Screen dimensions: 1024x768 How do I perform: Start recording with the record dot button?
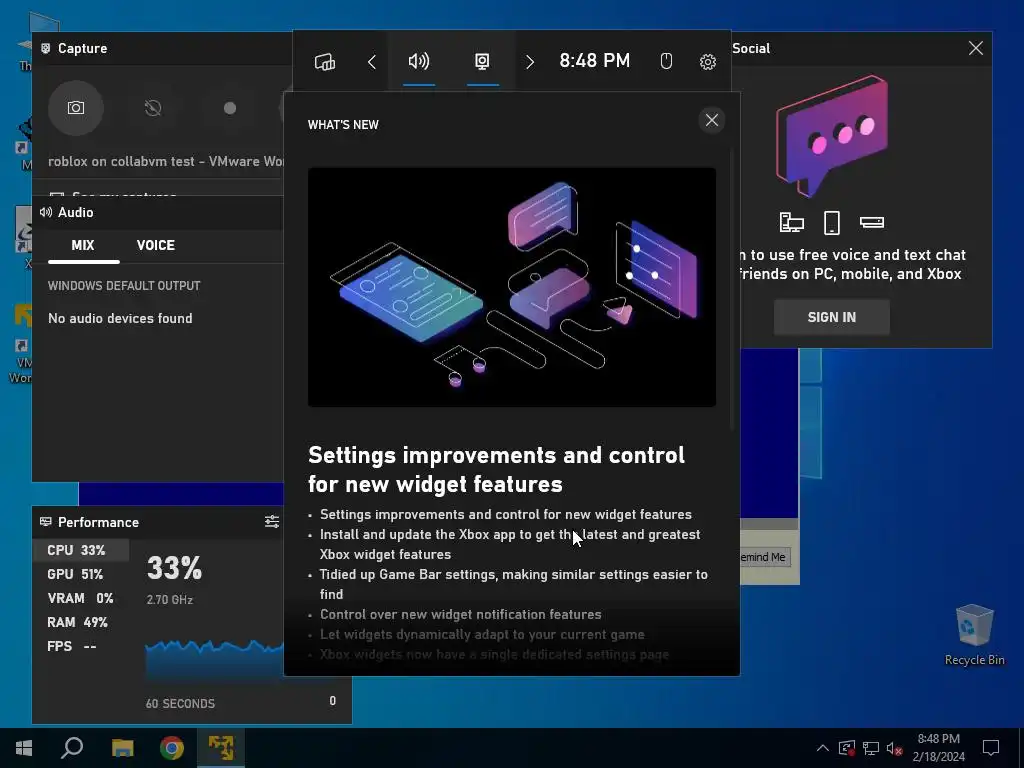pyautogui.click(x=230, y=108)
